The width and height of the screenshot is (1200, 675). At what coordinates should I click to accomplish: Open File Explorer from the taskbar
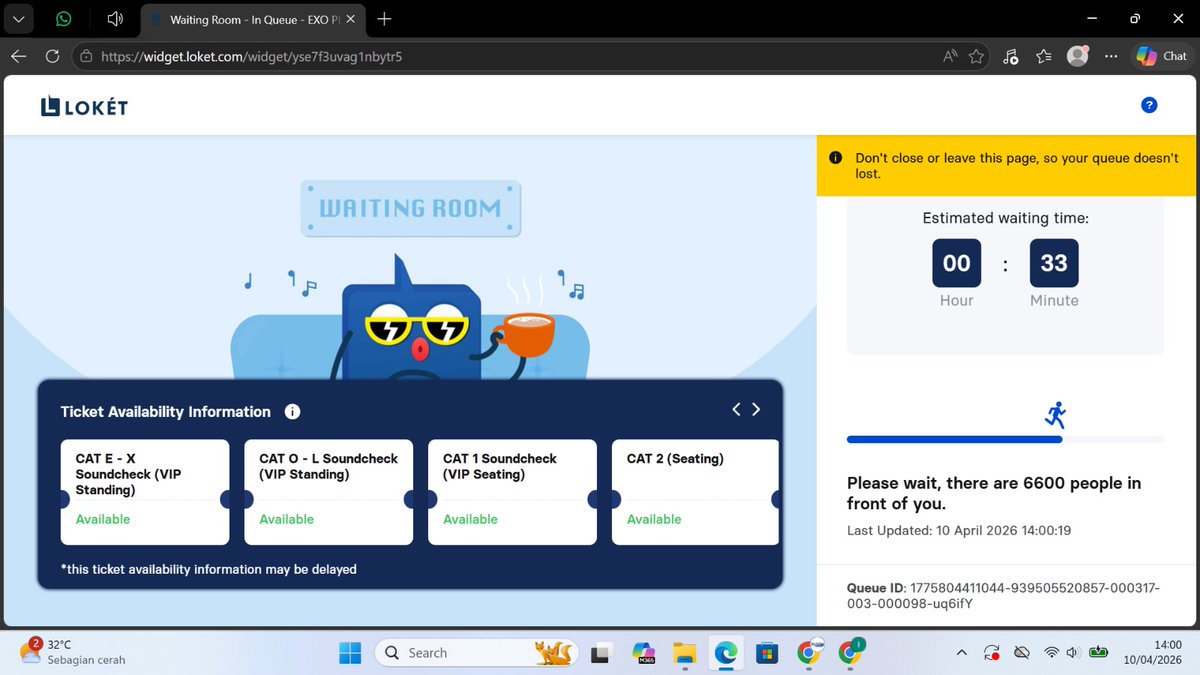click(685, 653)
